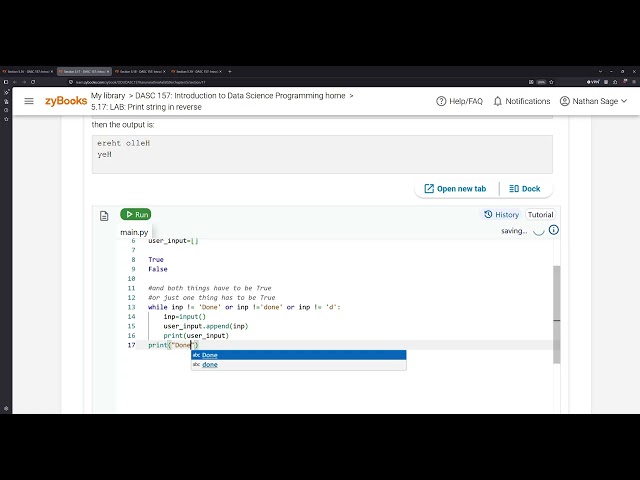
Task: Go forward with browser forward arrow
Action: [x=24, y=82]
